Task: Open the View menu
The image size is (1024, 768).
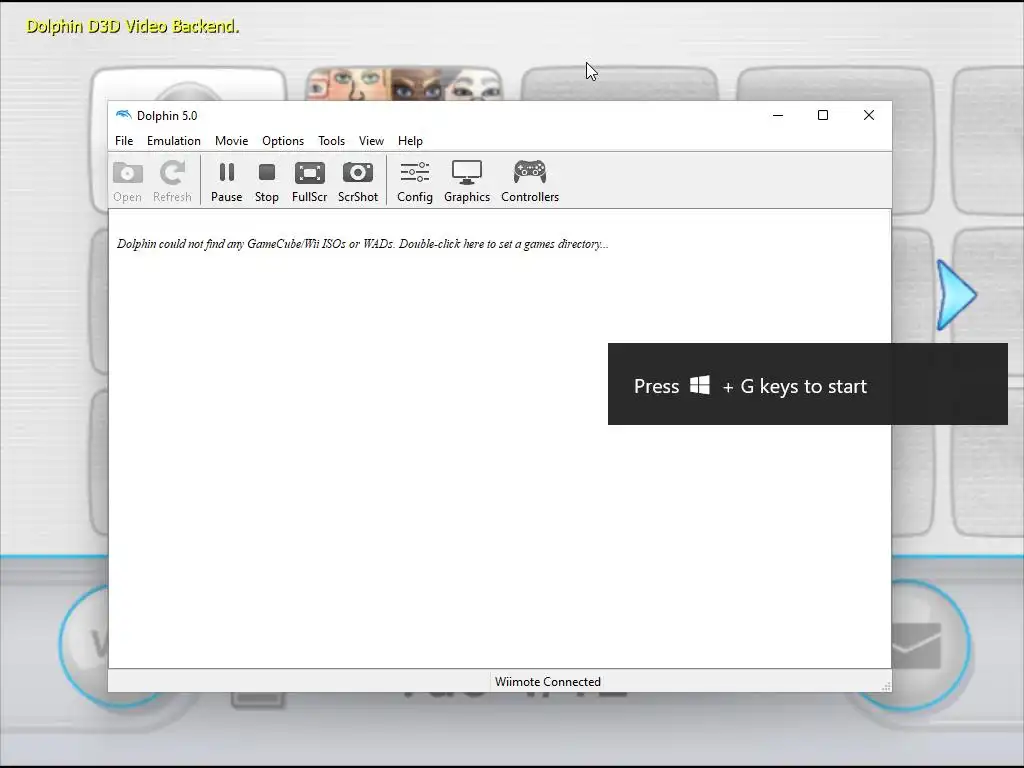Action: point(371,140)
